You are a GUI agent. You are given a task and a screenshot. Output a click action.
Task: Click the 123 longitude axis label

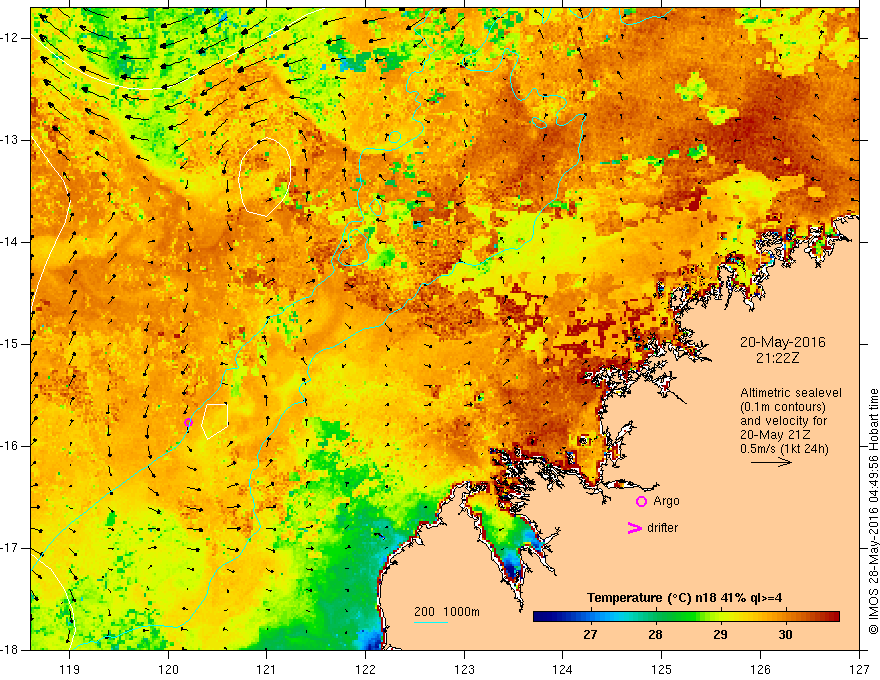pyautogui.click(x=464, y=669)
